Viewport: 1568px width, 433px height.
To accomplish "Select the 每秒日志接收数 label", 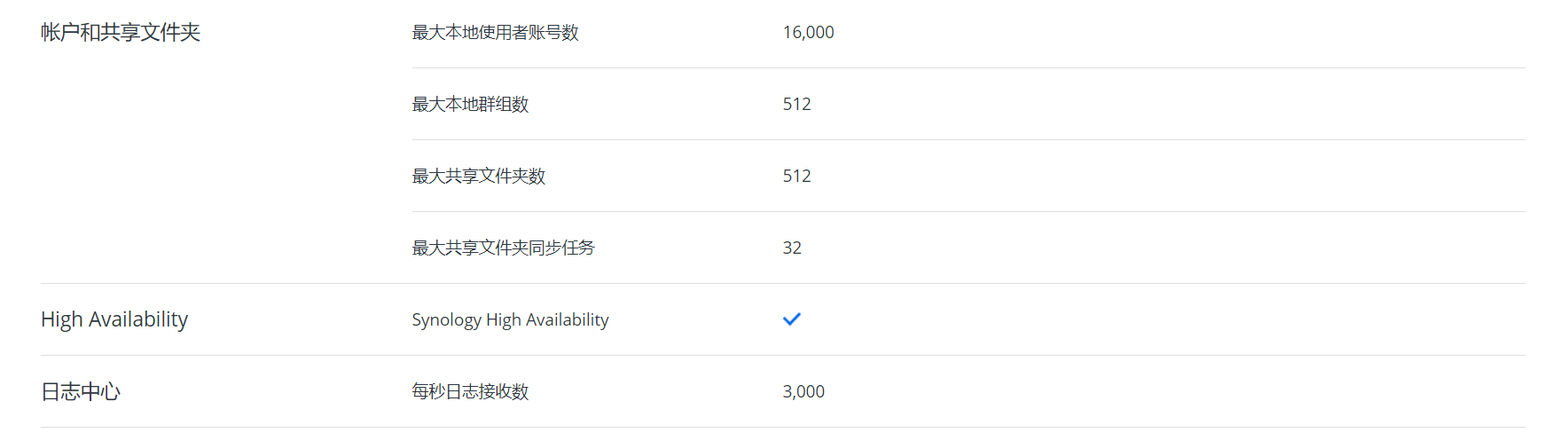I will pos(470,392).
